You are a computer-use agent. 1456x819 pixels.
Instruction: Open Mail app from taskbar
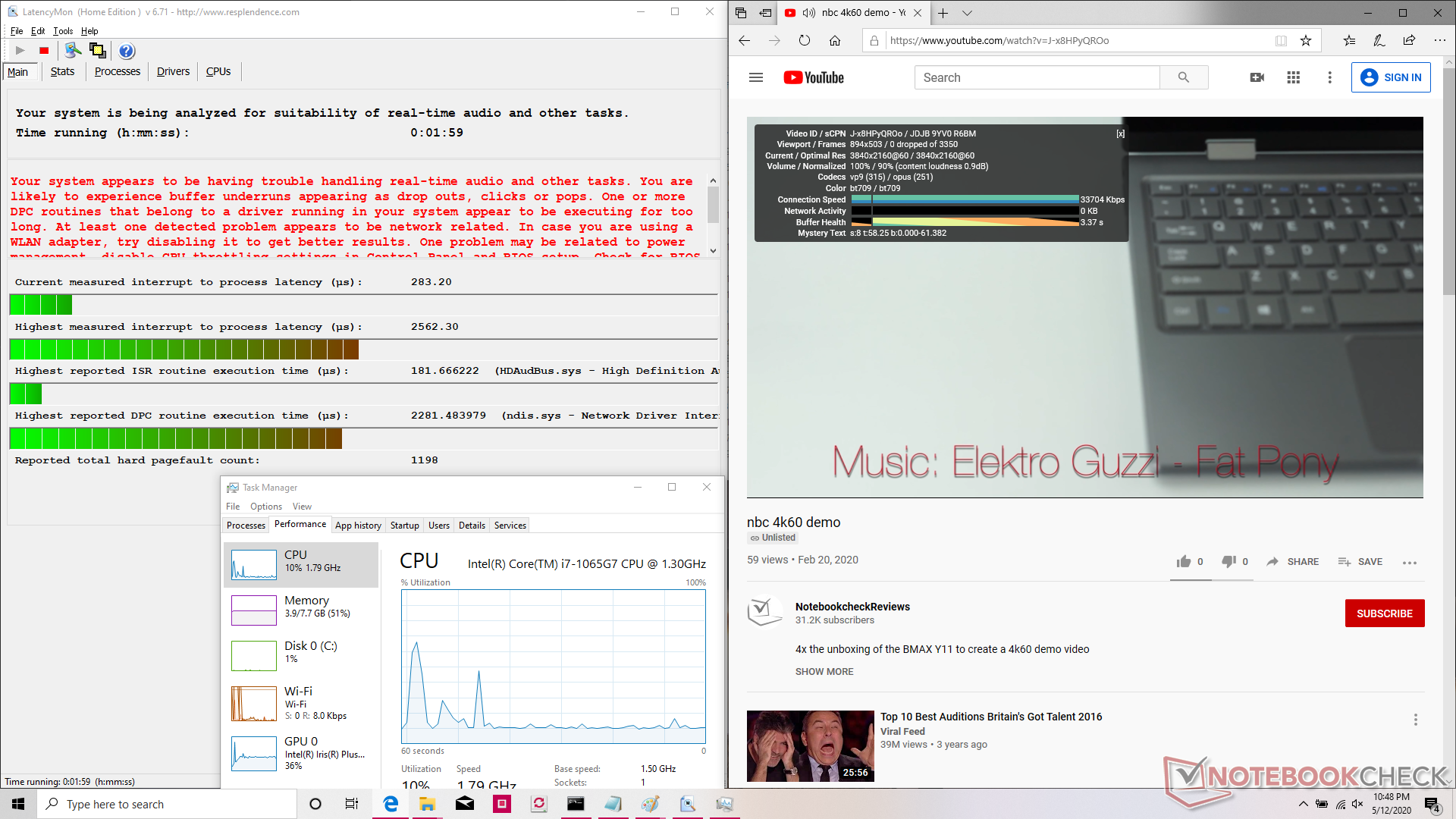tap(465, 804)
